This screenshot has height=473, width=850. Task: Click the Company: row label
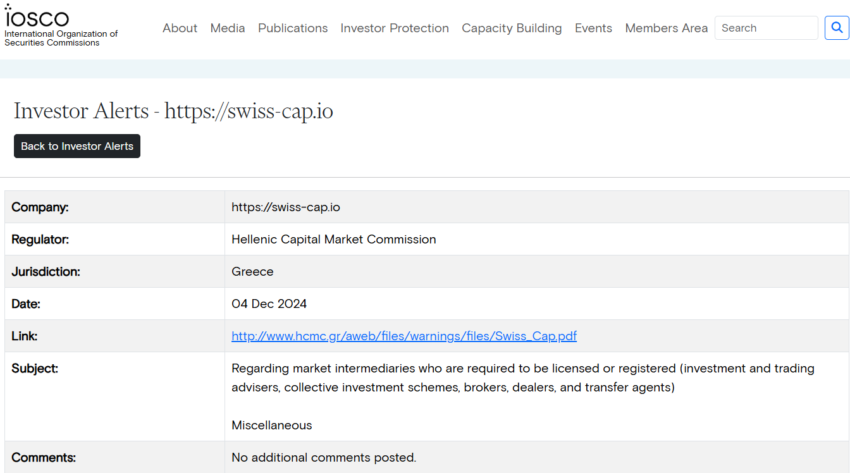coord(40,207)
